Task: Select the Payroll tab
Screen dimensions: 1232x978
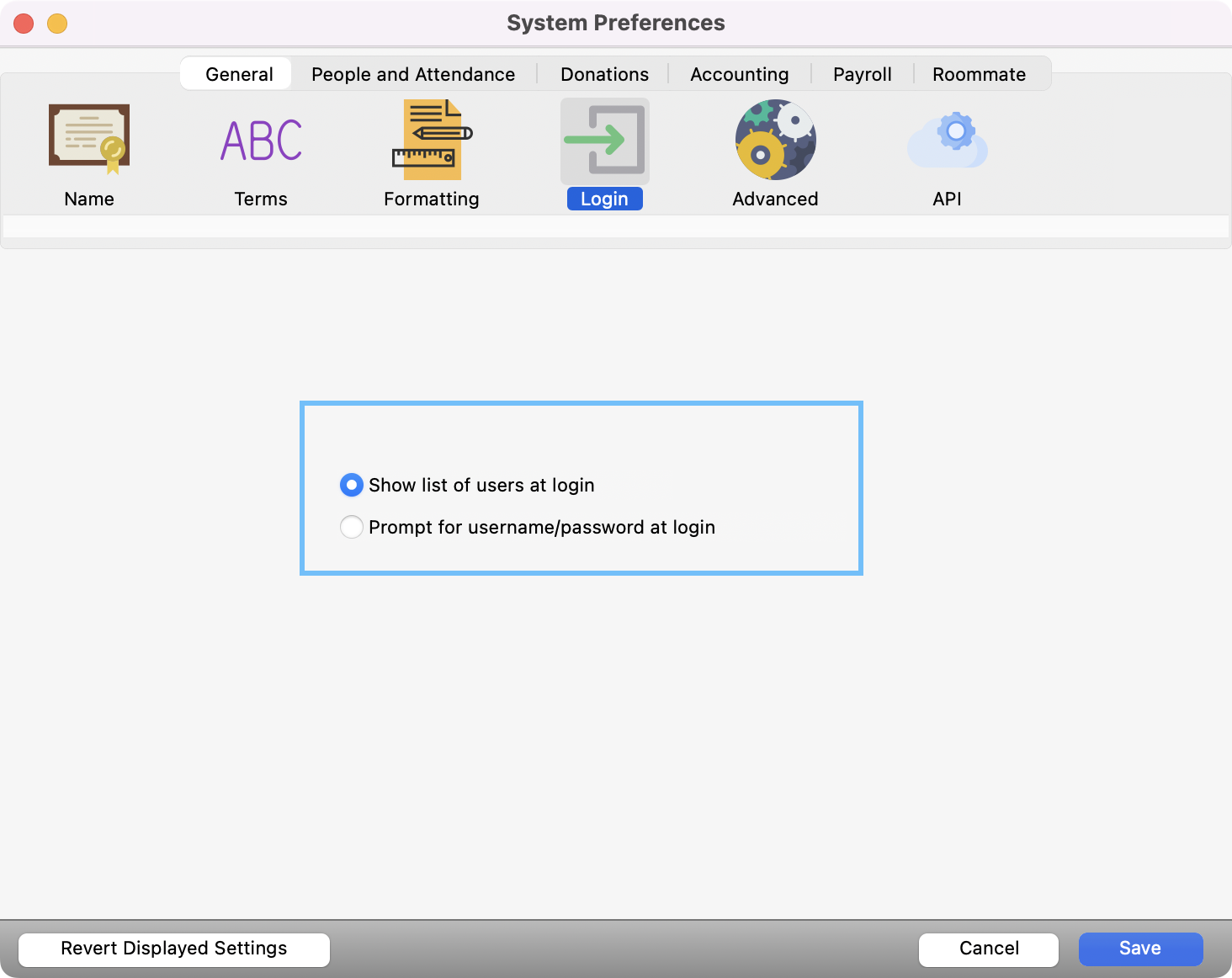Action: point(862,74)
